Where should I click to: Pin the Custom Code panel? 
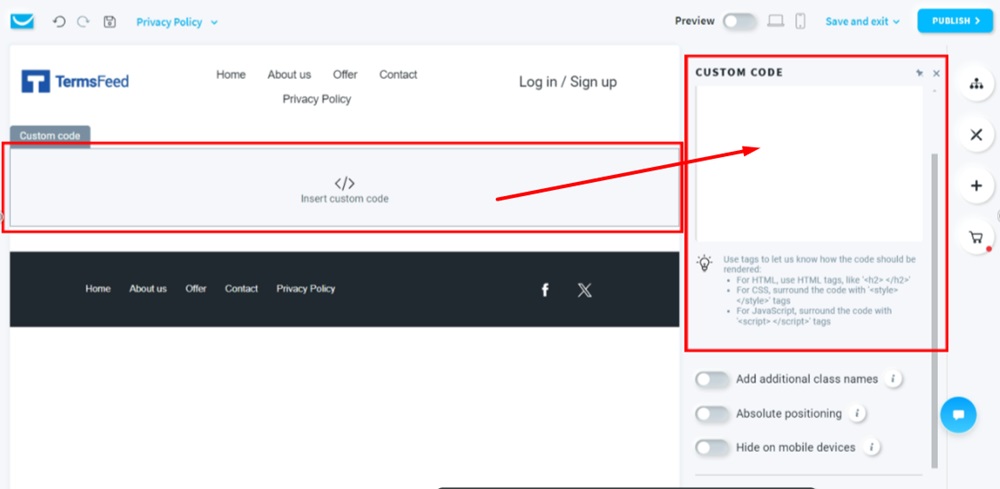(919, 73)
